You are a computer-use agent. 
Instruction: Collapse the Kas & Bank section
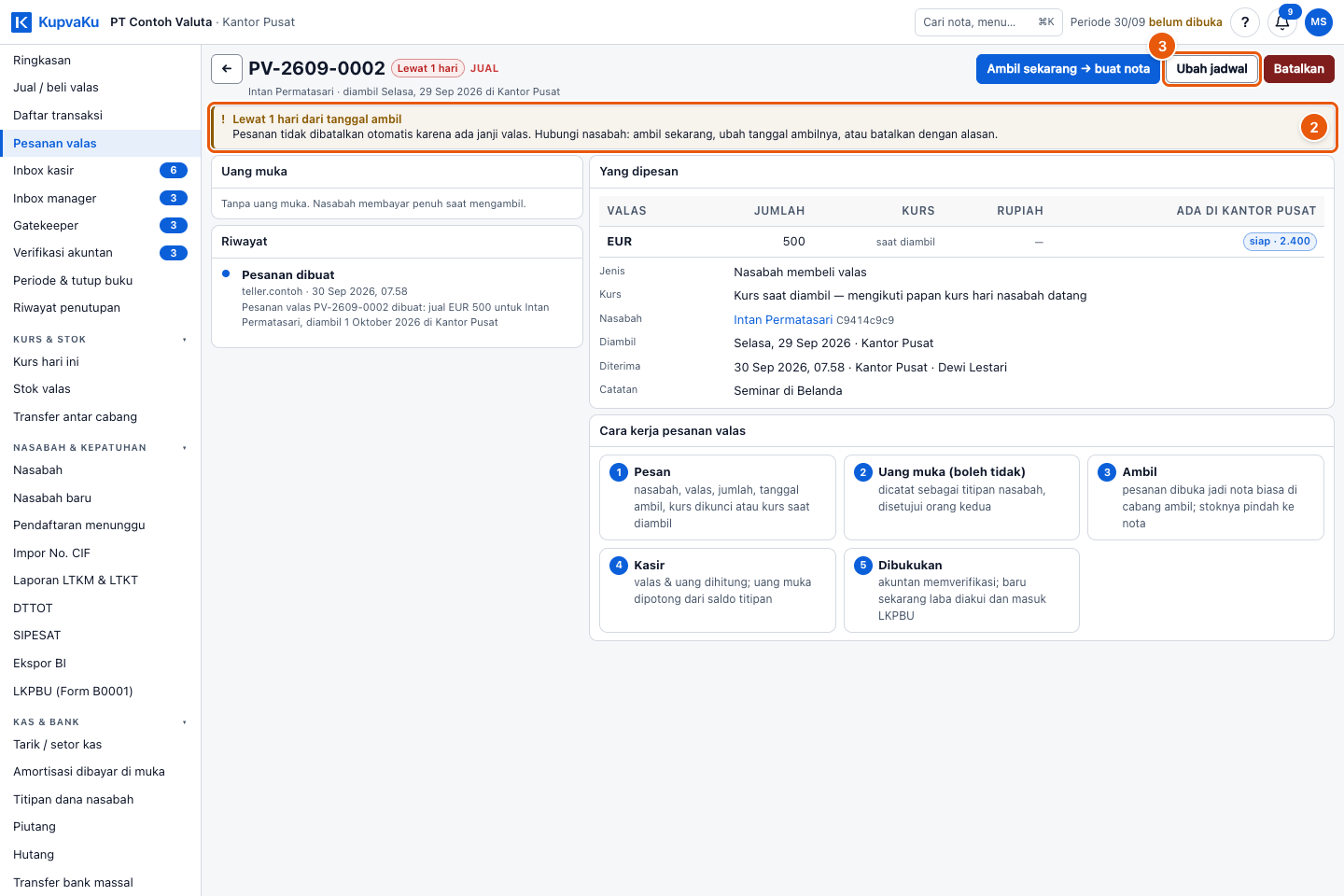(x=184, y=722)
